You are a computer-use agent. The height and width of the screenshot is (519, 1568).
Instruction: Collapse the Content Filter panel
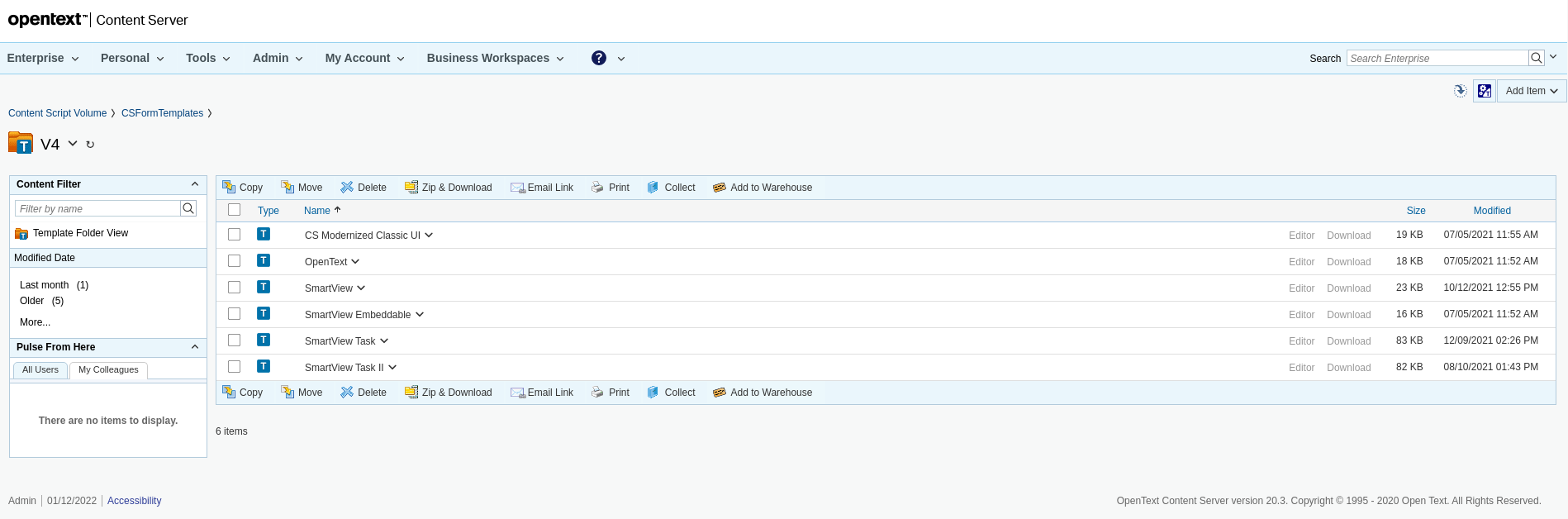pos(195,184)
